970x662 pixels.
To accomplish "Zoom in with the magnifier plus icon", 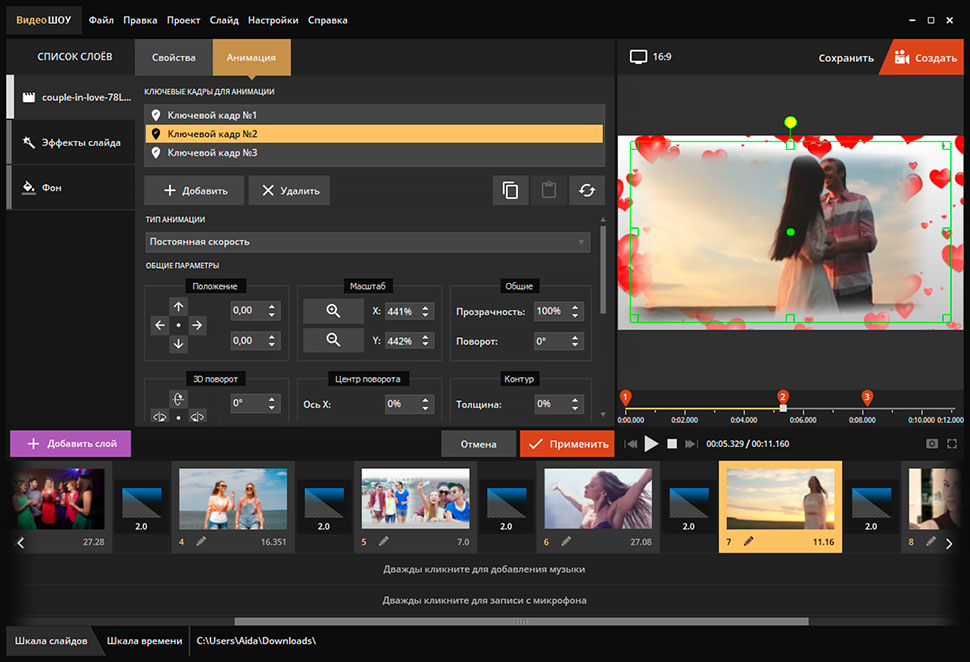I will point(333,311).
